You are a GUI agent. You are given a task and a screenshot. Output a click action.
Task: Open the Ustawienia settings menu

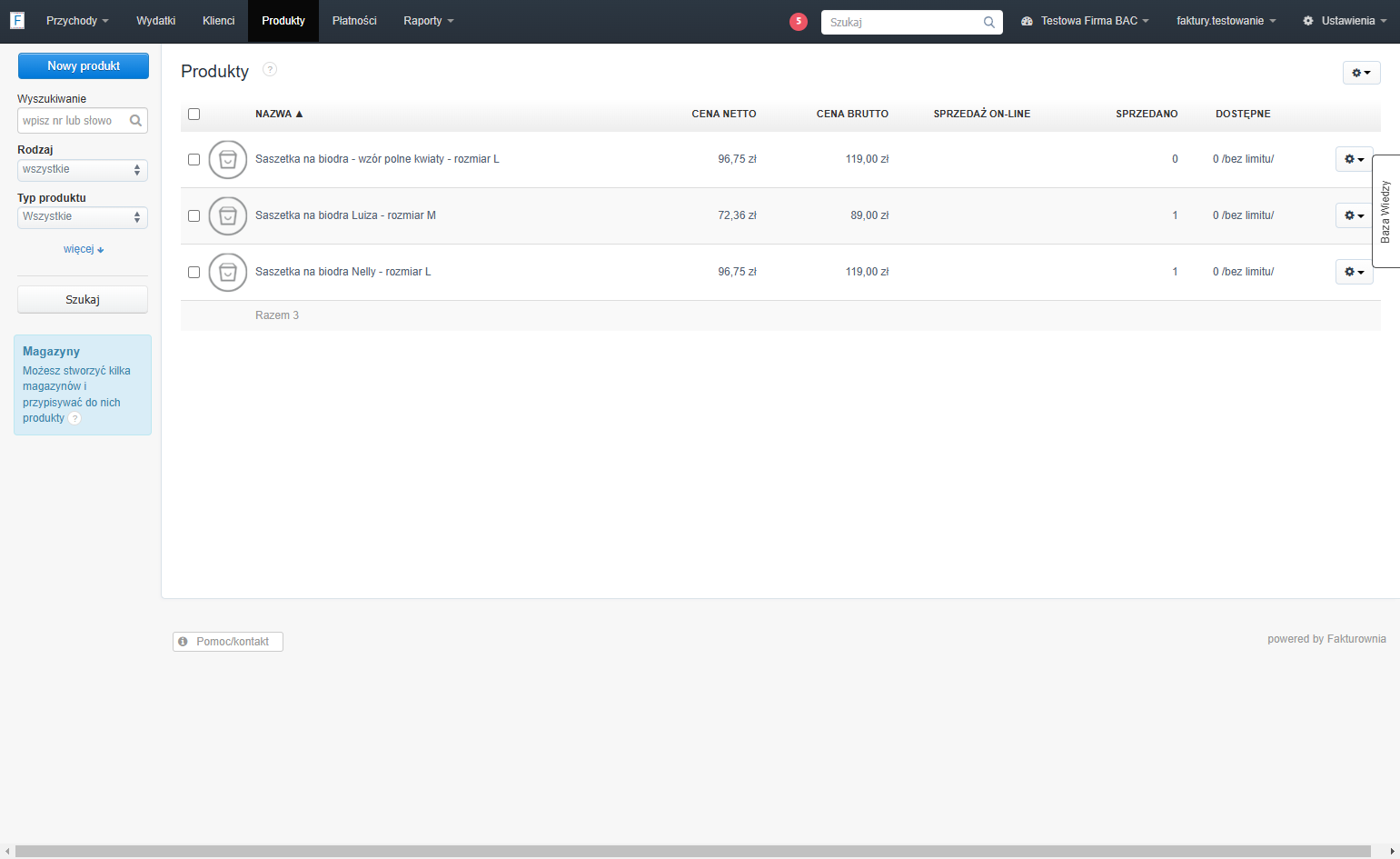pos(1345,21)
